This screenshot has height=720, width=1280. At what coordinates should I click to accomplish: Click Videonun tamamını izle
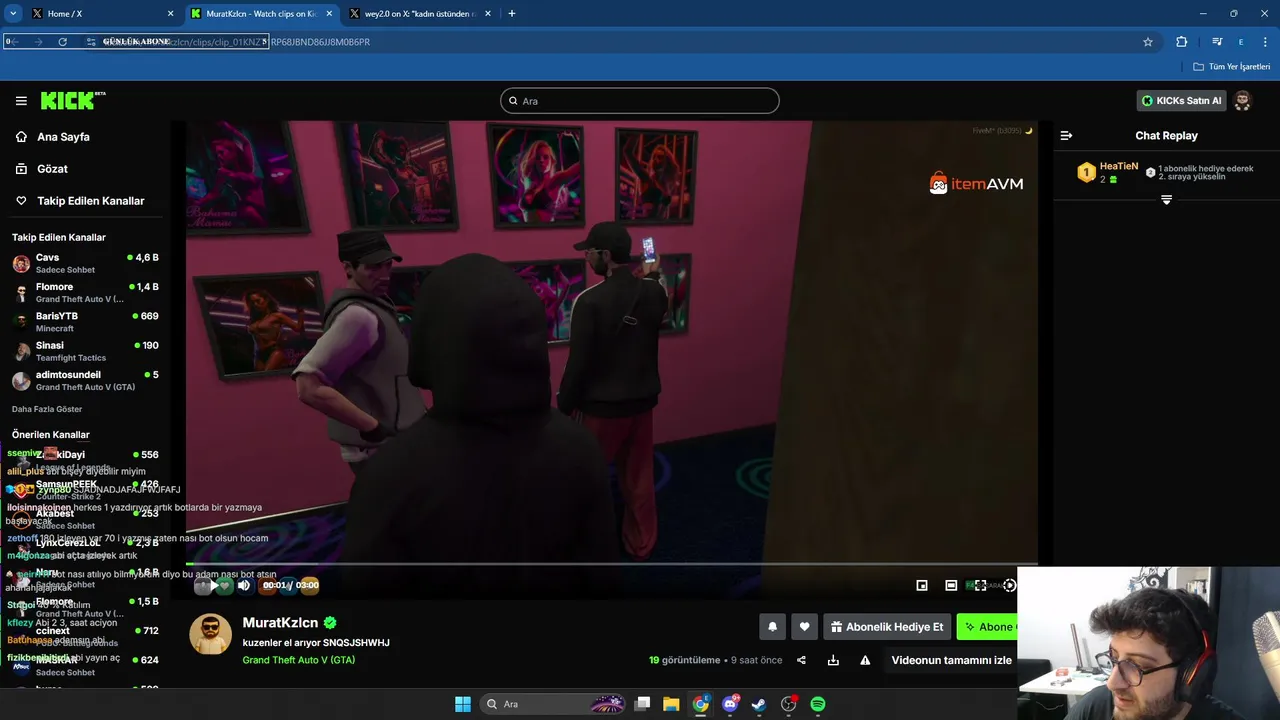[951, 660]
